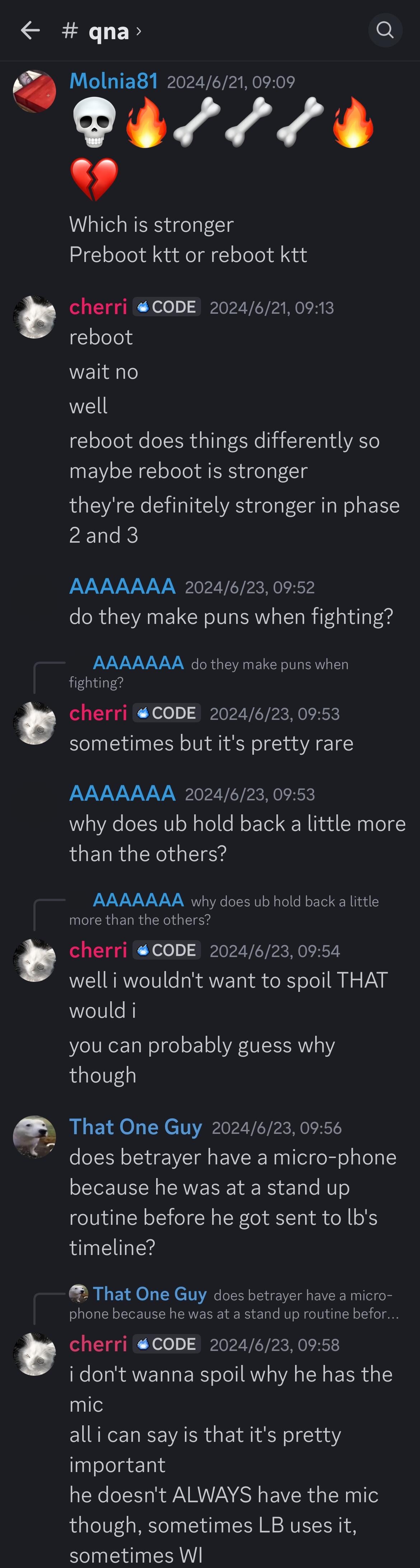The image size is (420, 1568).
Task: Open Molnia81's username profile
Action: coord(114,81)
